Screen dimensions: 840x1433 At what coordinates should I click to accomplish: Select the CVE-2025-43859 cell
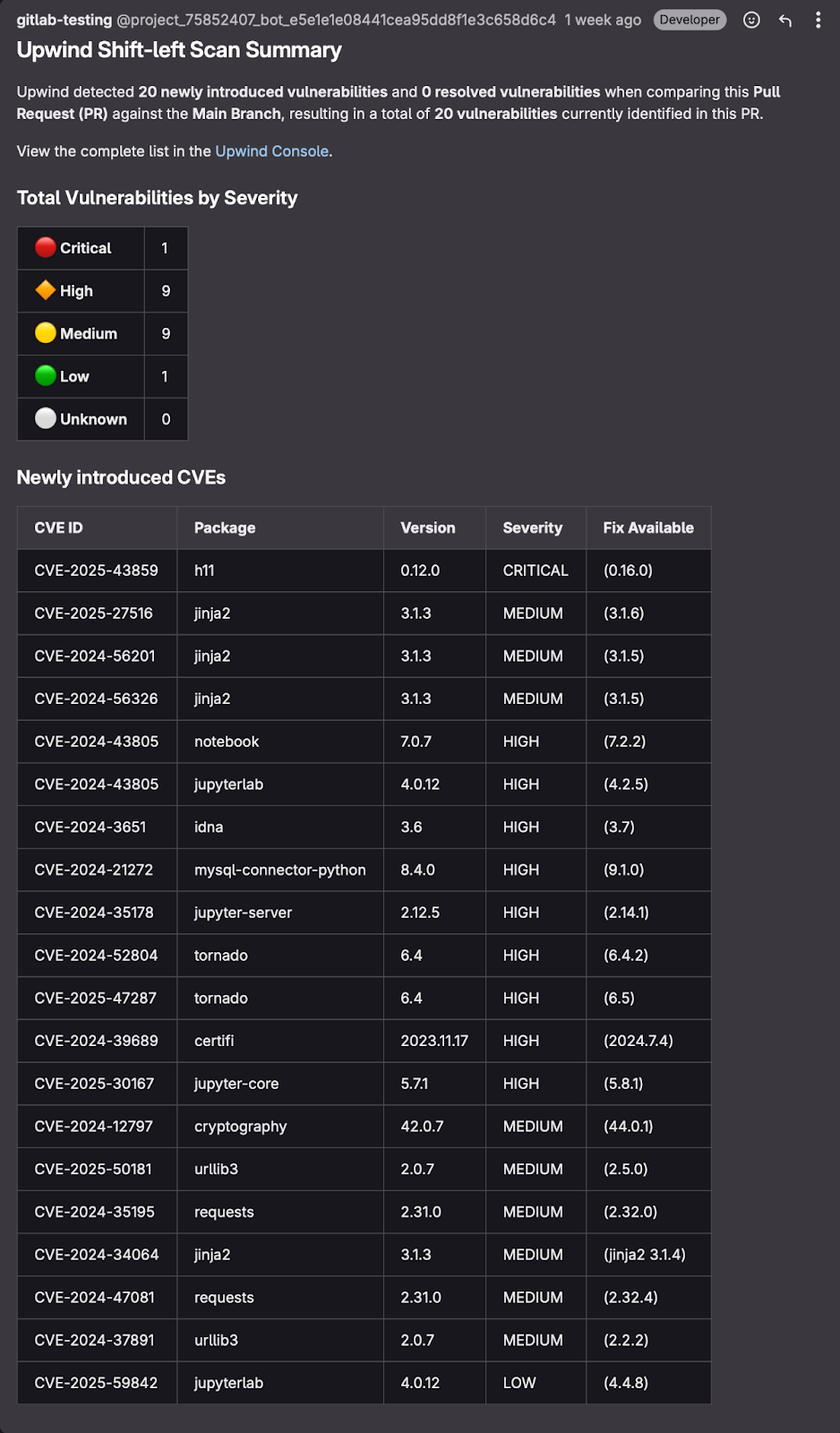coord(96,571)
